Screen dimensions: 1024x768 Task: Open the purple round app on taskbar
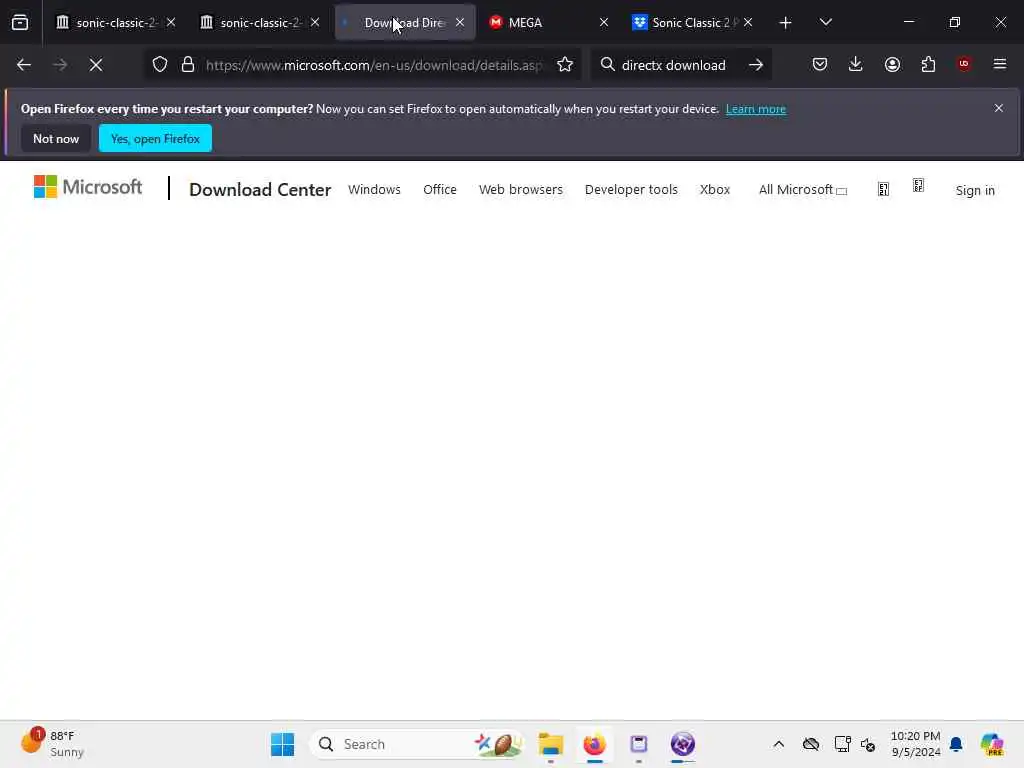(682, 744)
